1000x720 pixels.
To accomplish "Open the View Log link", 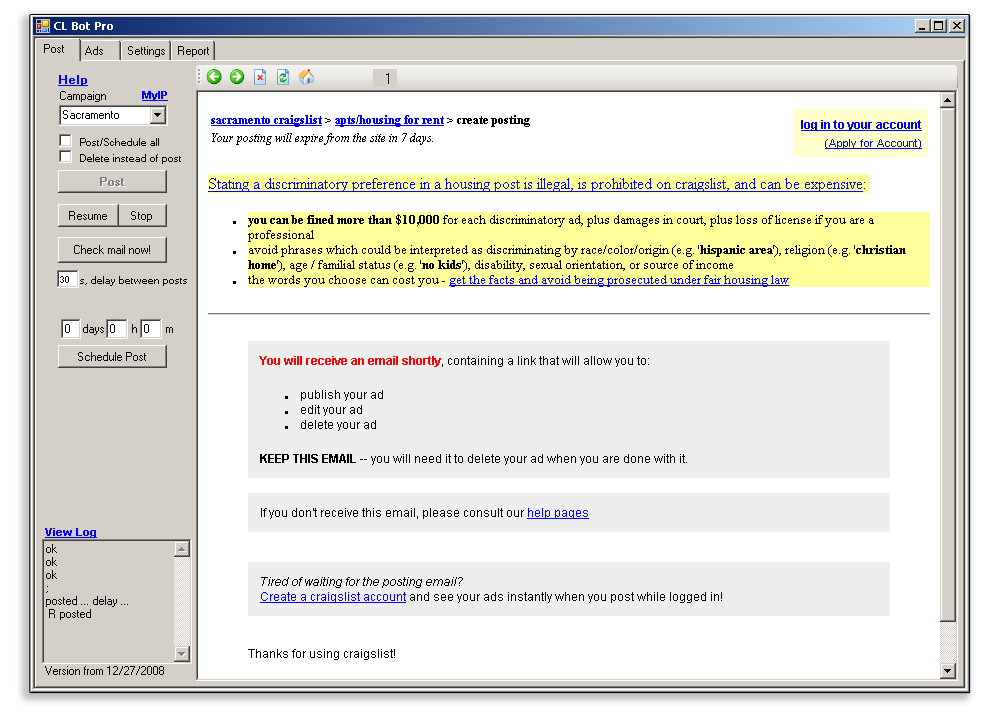I will [71, 532].
